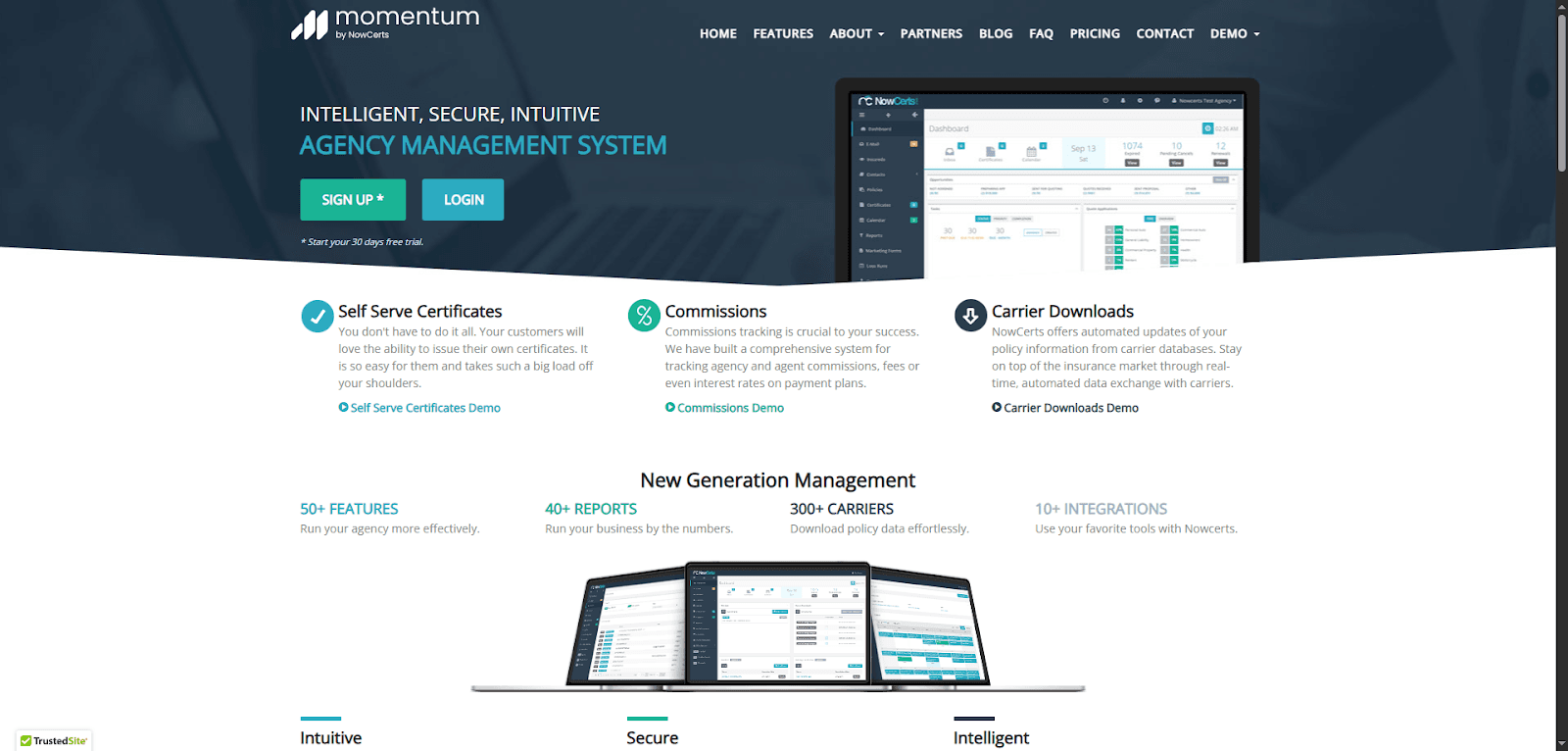Click the TrustedSite badge
1568x751 pixels.
pos(55,741)
